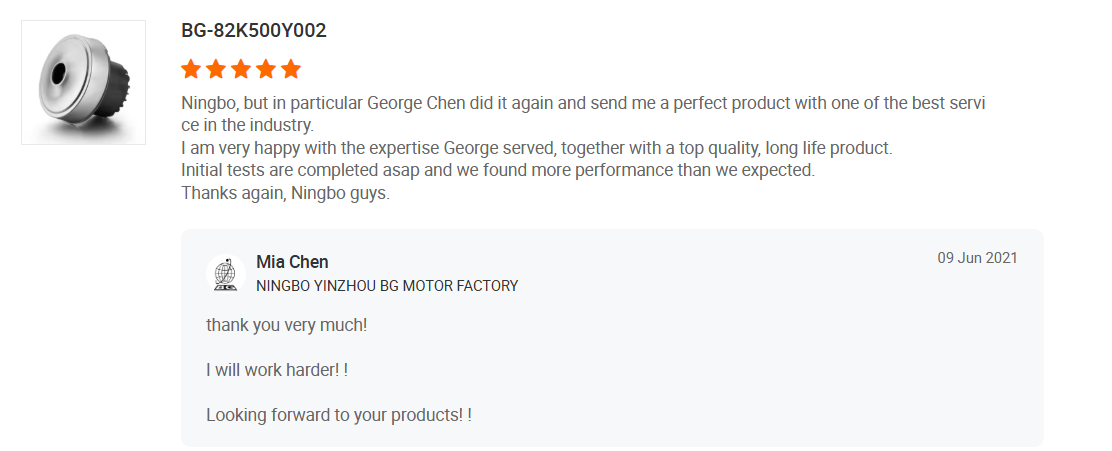Viewport: 1112px width, 451px height.
Task: Click the 09 Jun 2021 reply date
Action: (977, 258)
